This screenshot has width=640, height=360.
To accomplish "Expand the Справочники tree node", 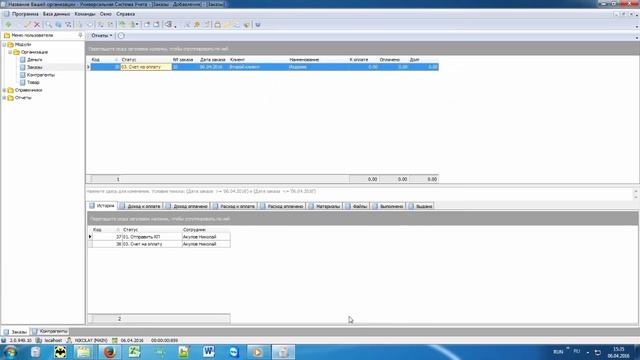I will 4,90.
